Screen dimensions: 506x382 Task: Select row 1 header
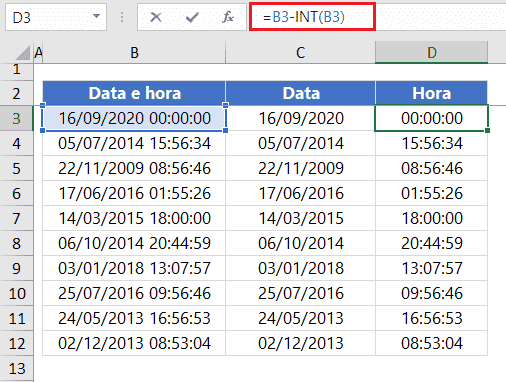17,70
